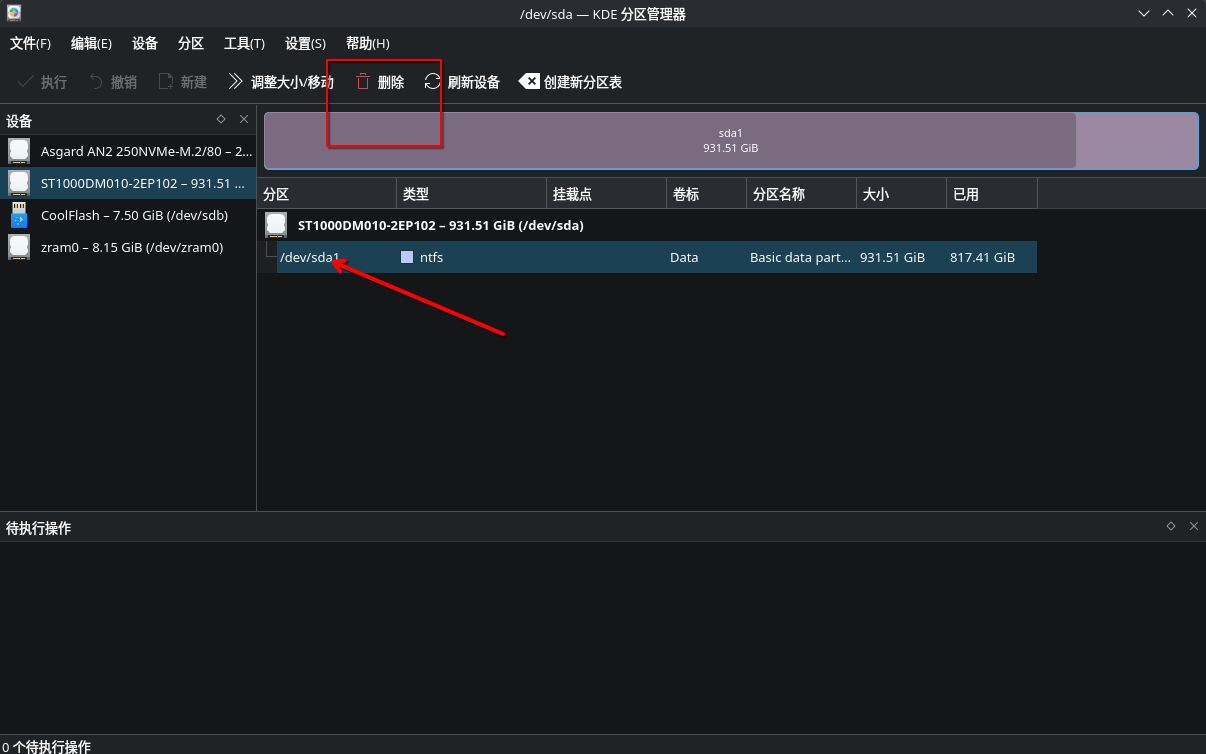Open the 分区 menu

[x=191, y=43]
